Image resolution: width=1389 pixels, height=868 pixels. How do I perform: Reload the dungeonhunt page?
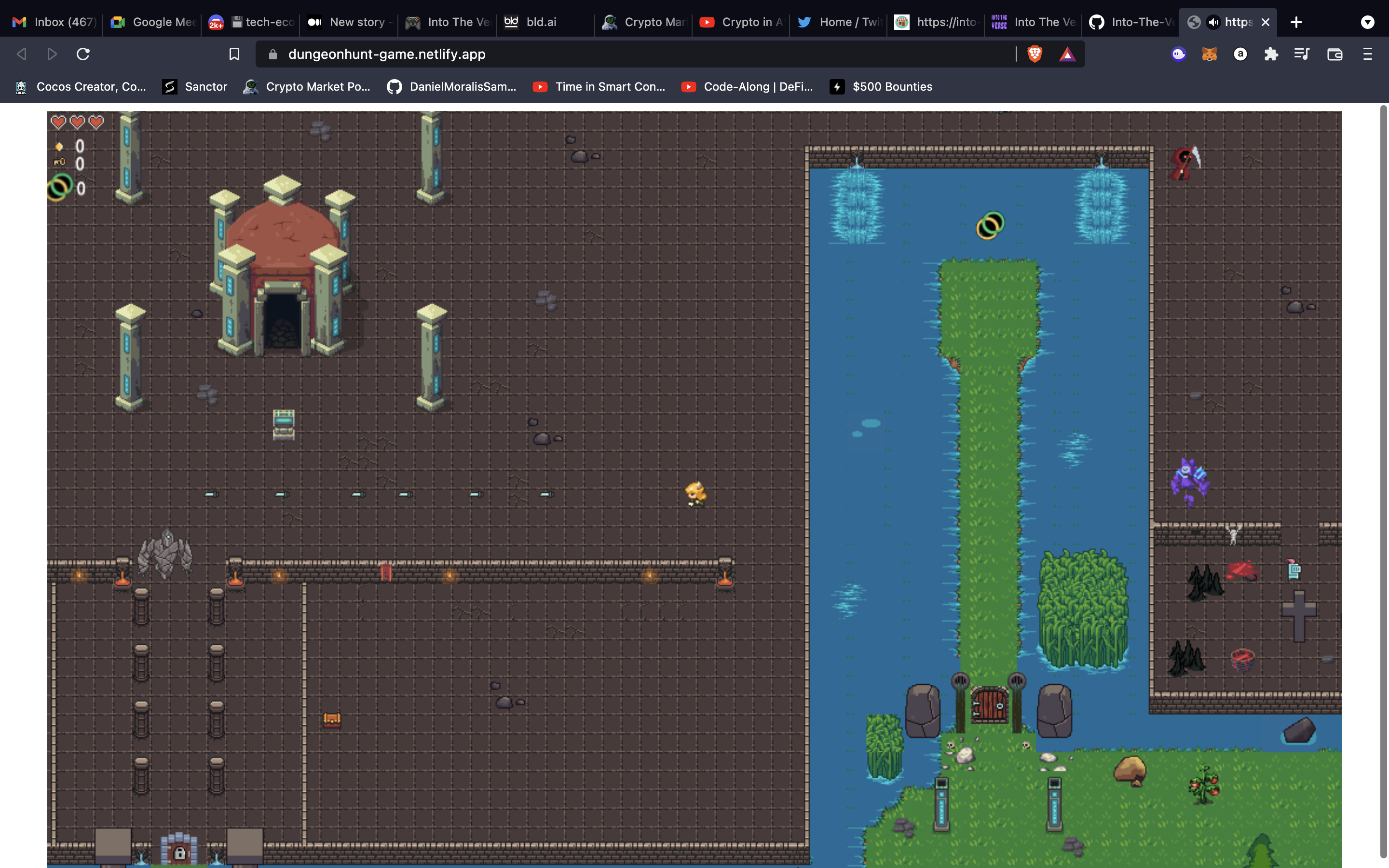[x=83, y=54]
